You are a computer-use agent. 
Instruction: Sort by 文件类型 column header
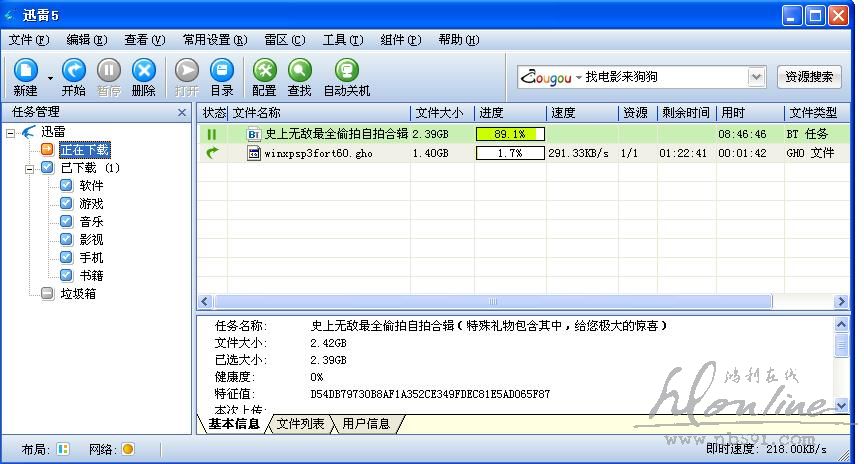coord(817,113)
